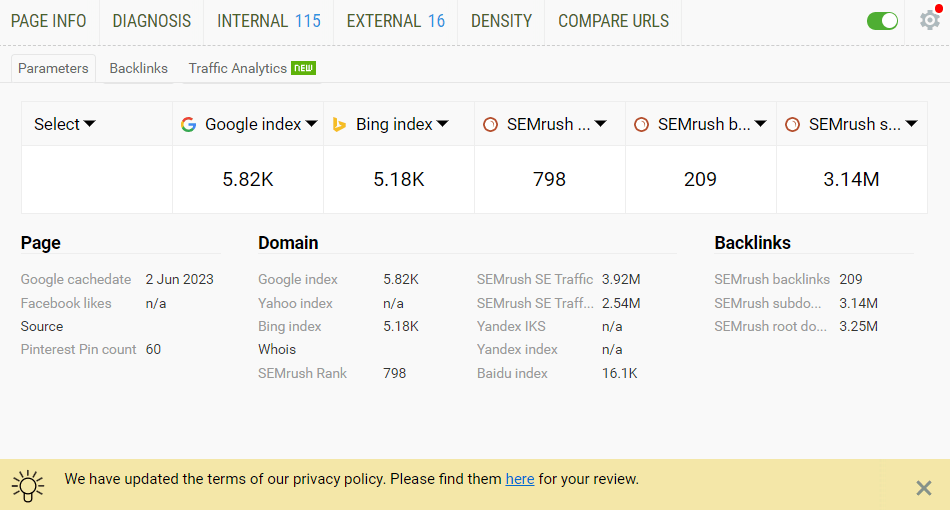Expand the SEMrush Rank column dropdown arrow
Viewport: 950px width, 510px height.
click(600, 124)
